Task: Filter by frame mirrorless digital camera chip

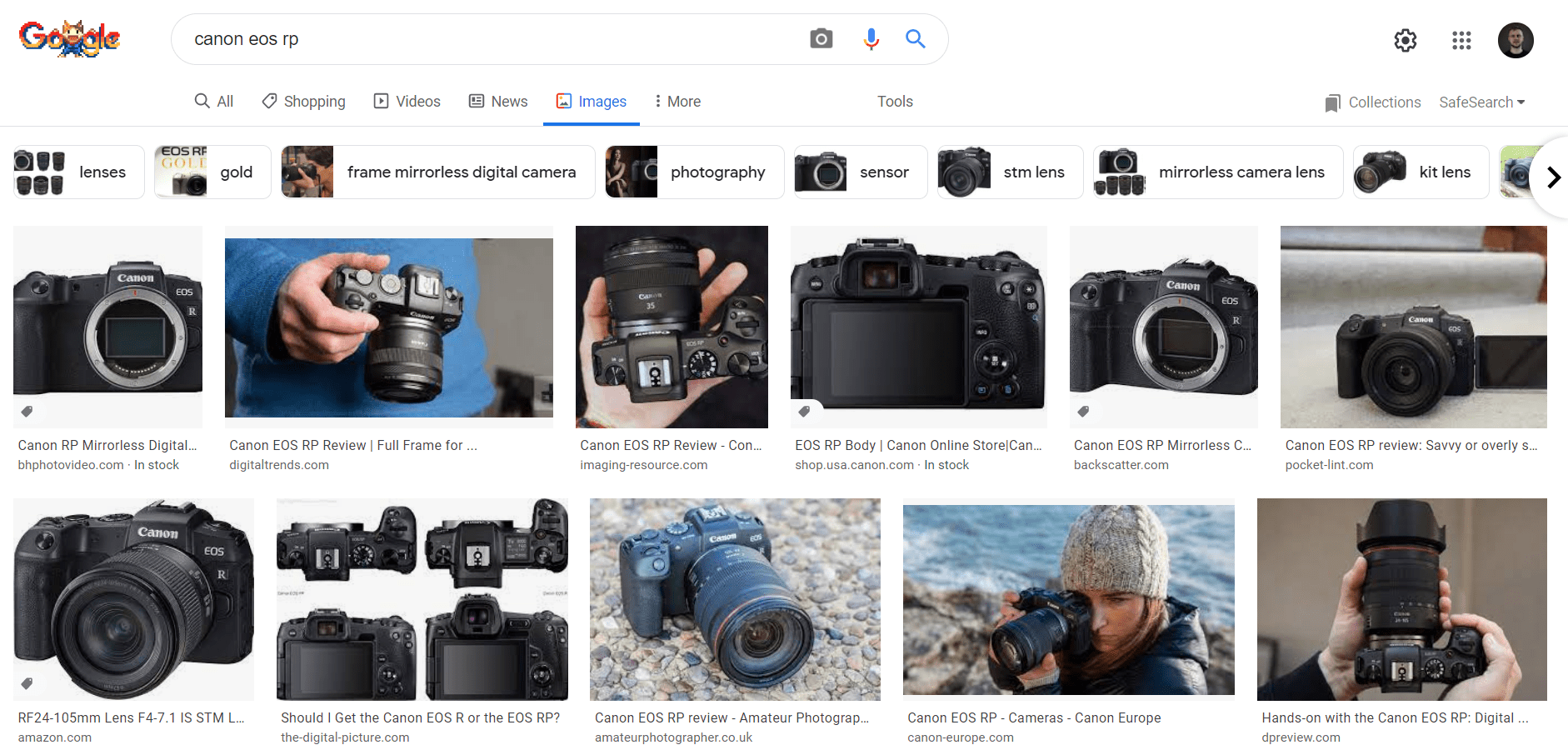Action: pos(438,172)
